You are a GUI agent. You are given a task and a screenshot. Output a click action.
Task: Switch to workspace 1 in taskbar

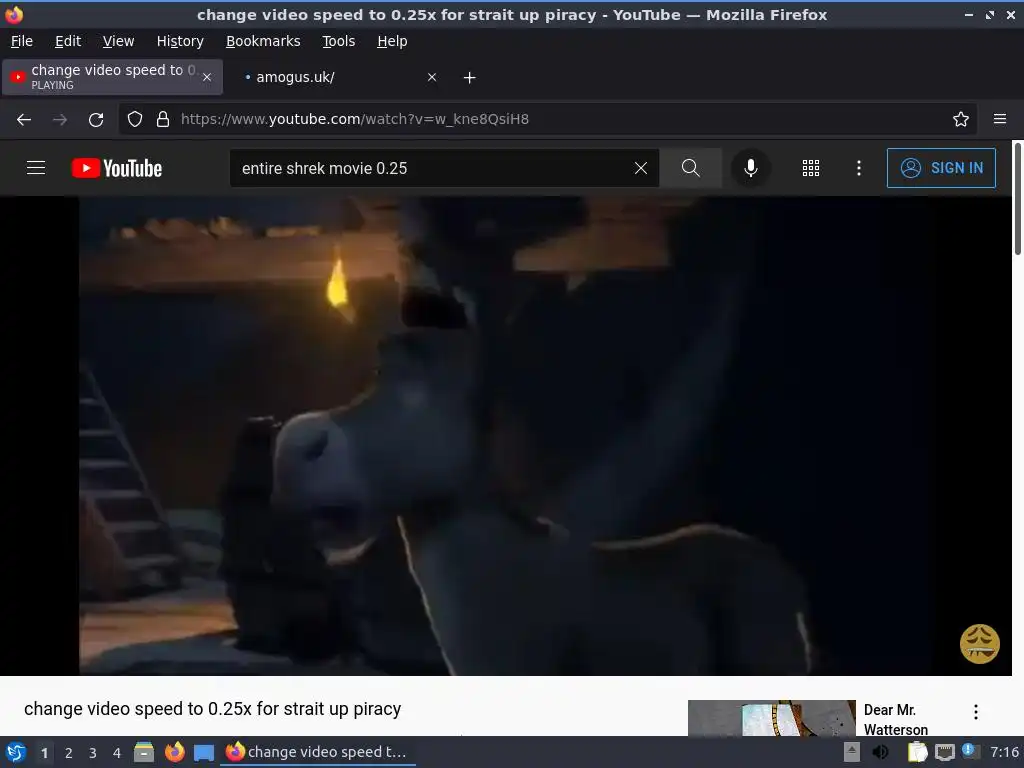click(44, 752)
